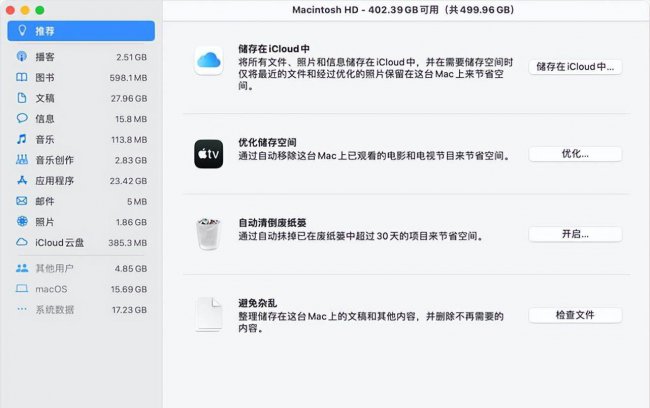Image resolution: width=650 pixels, height=408 pixels.
Task: Click the 系统数据 label
Action: point(54,310)
